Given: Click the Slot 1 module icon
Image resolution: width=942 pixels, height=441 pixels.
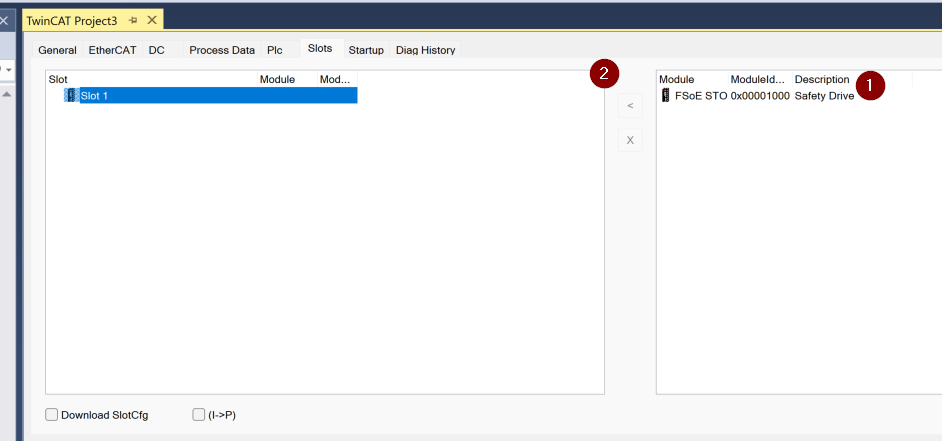Looking at the screenshot, I should click(70, 96).
